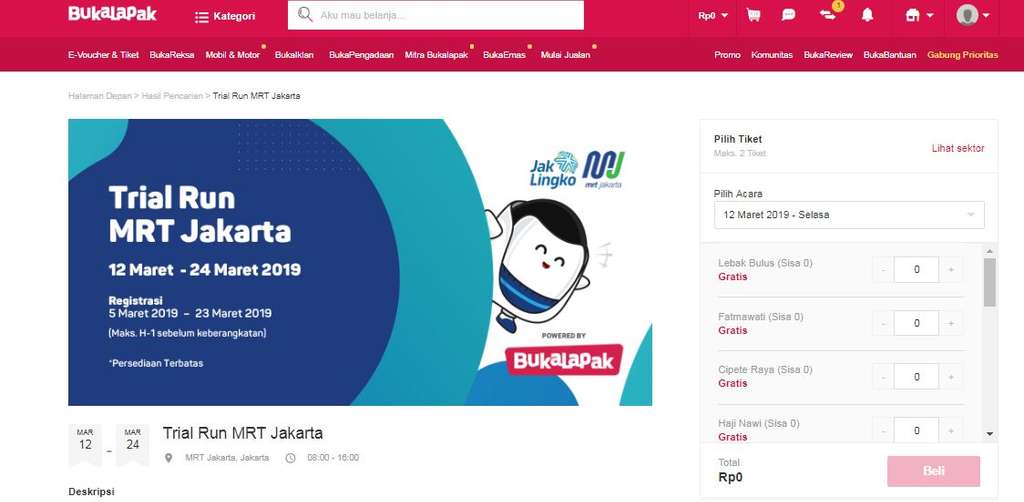Click Cipete Raya quantity field
Screen dimensions: 1024x502
pos(916,377)
